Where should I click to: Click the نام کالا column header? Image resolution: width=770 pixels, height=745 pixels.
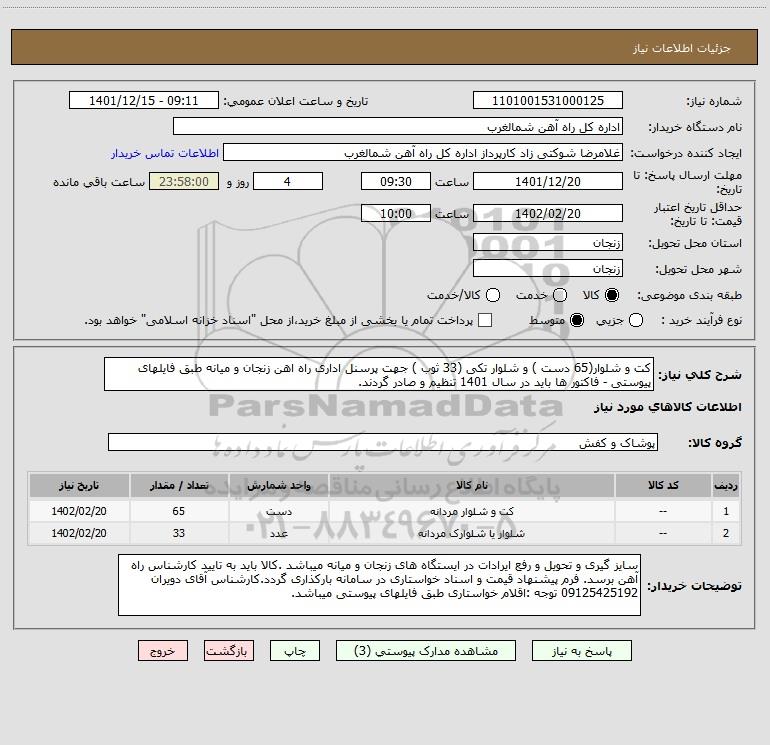[471, 486]
